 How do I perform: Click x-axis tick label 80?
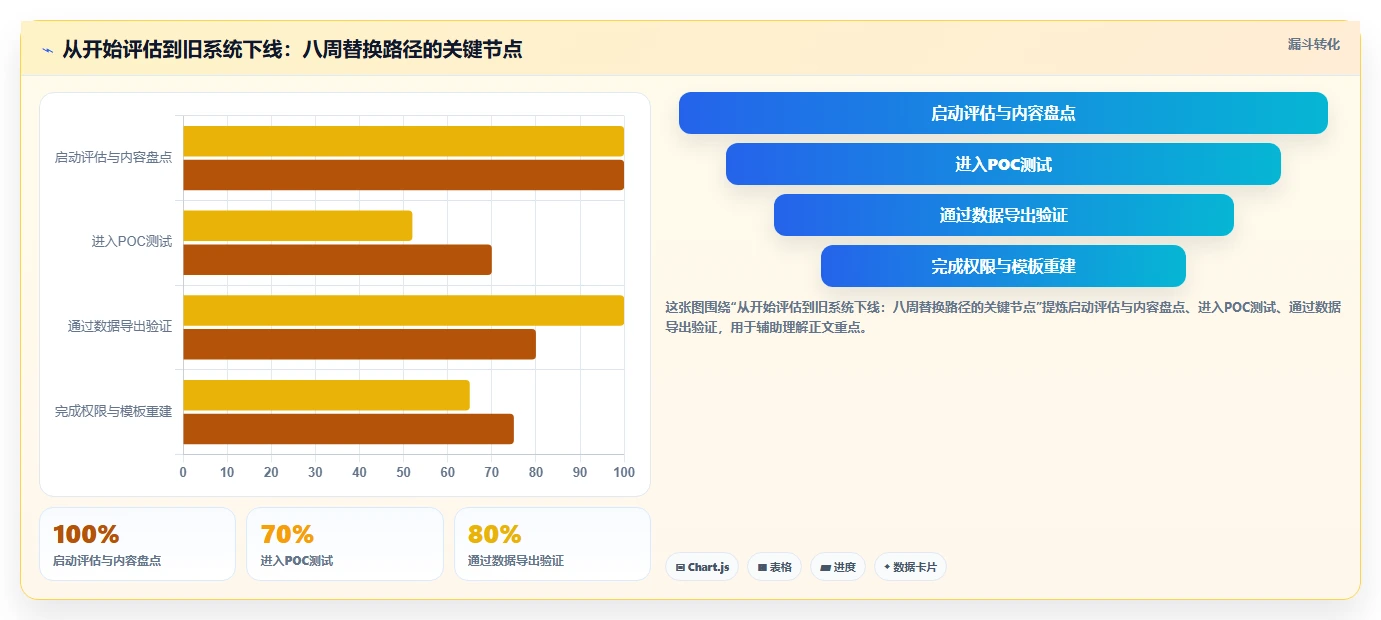tap(535, 472)
